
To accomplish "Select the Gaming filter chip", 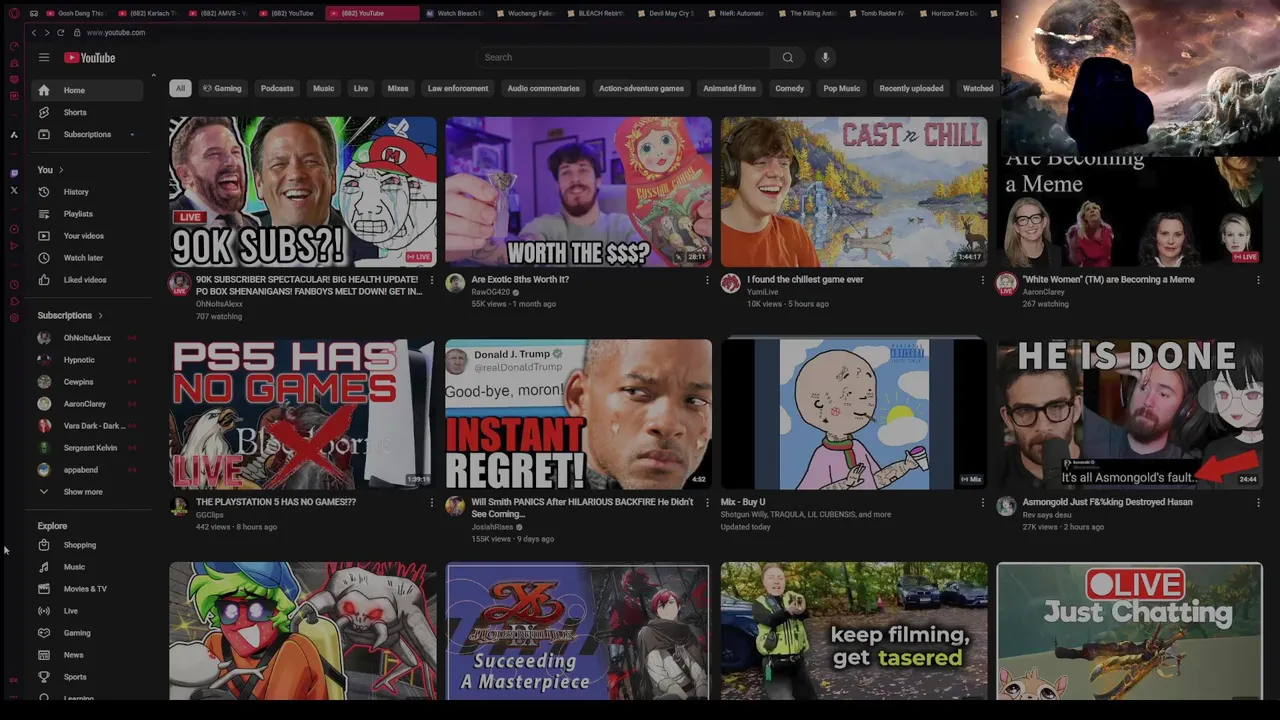I will click(x=222, y=88).
